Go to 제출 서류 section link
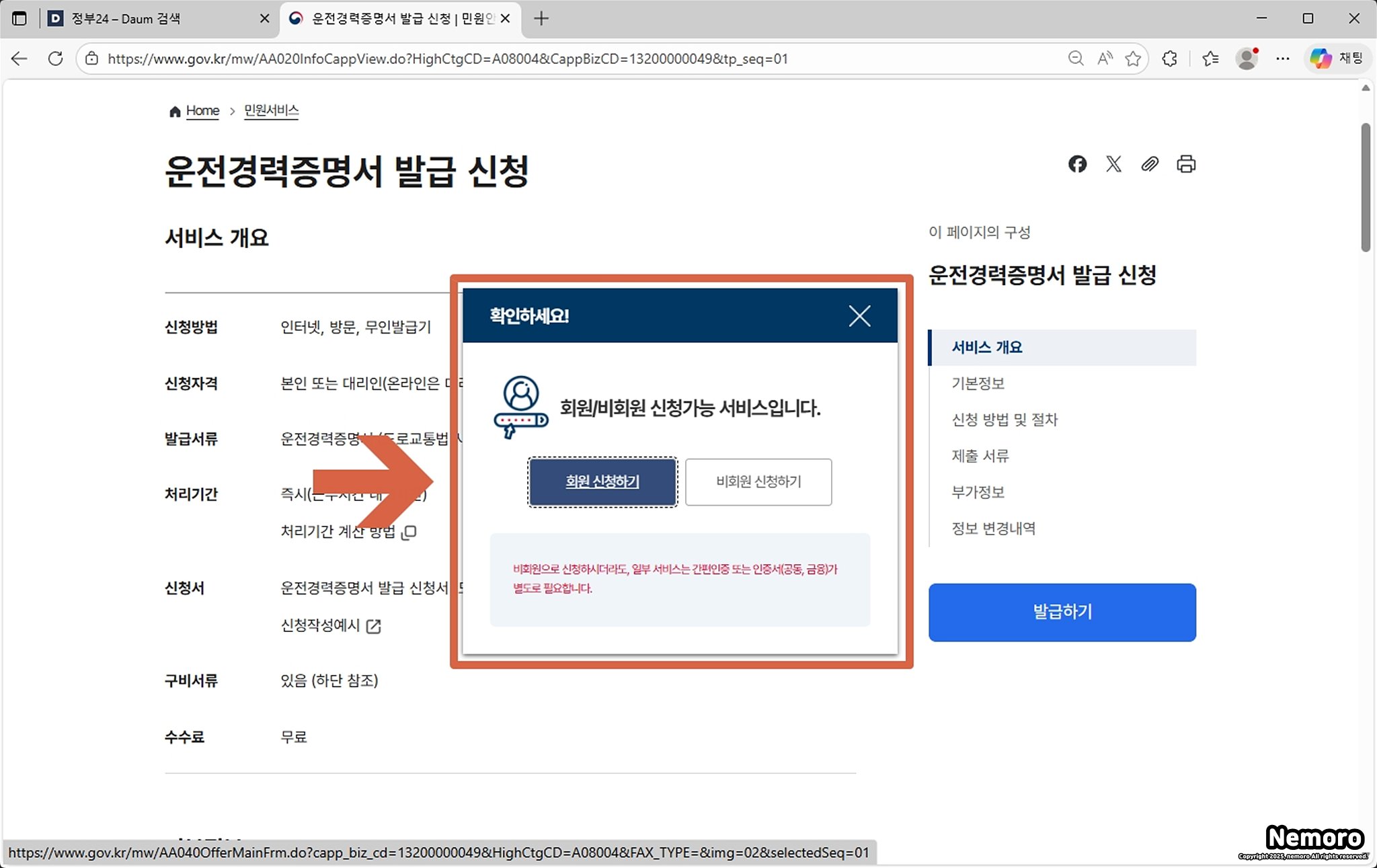Image resolution: width=1377 pixels, height=868 pixels. (x=980, y=457)
